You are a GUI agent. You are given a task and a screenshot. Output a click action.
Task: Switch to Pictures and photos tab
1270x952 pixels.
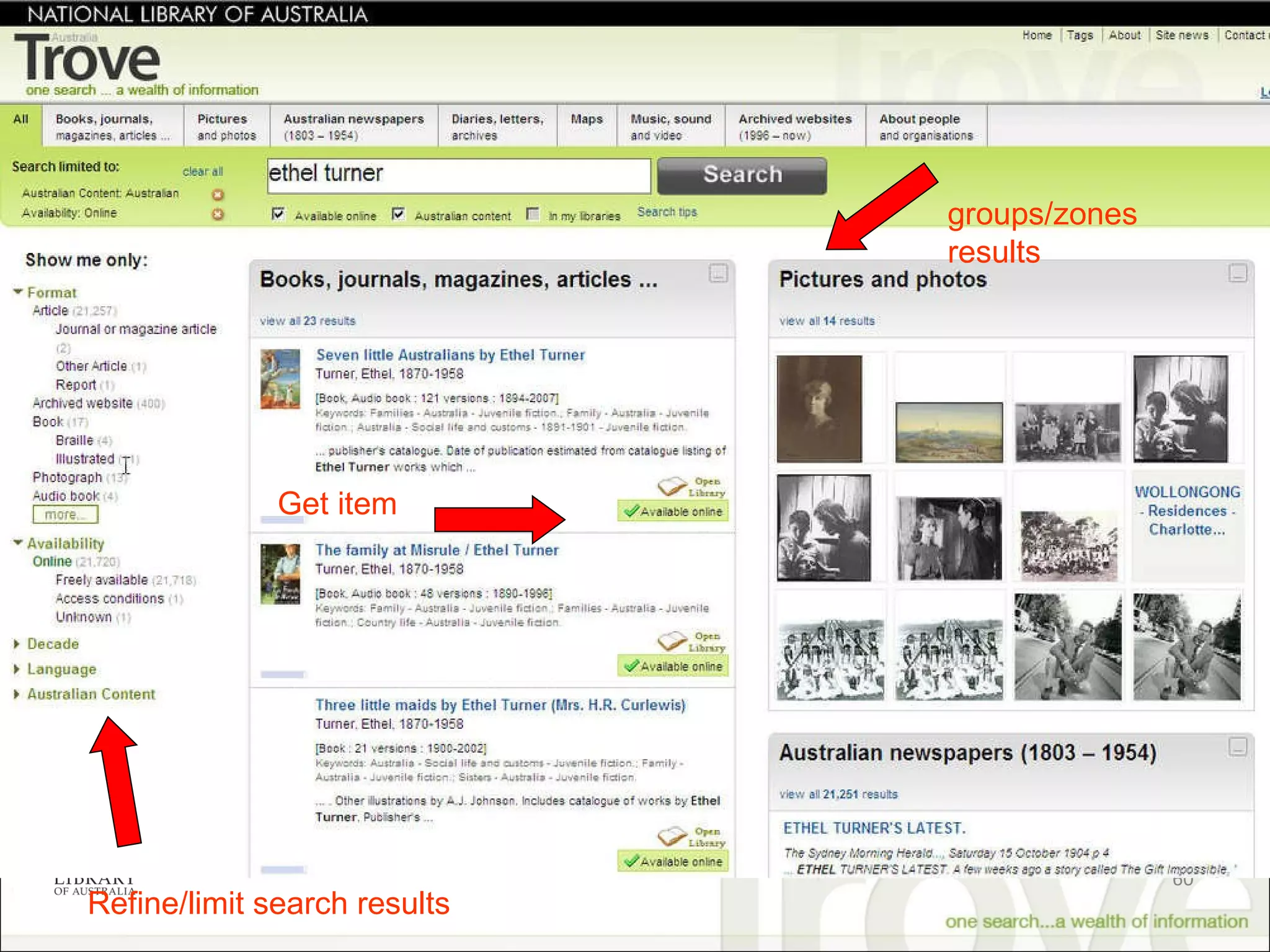coord(226,126)
